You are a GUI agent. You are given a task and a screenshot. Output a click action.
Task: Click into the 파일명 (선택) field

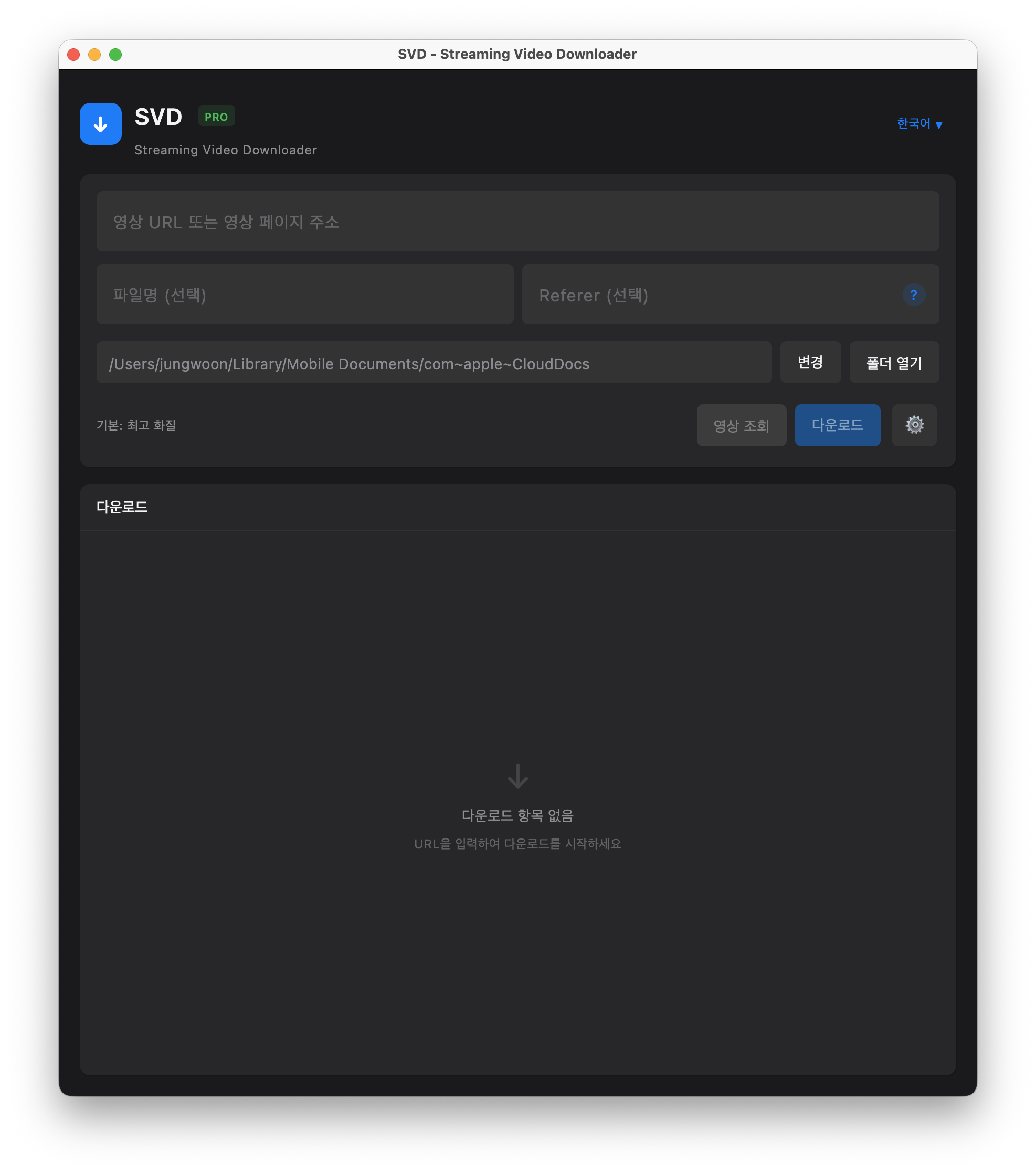pyautogui.click(x=304, y=295)
